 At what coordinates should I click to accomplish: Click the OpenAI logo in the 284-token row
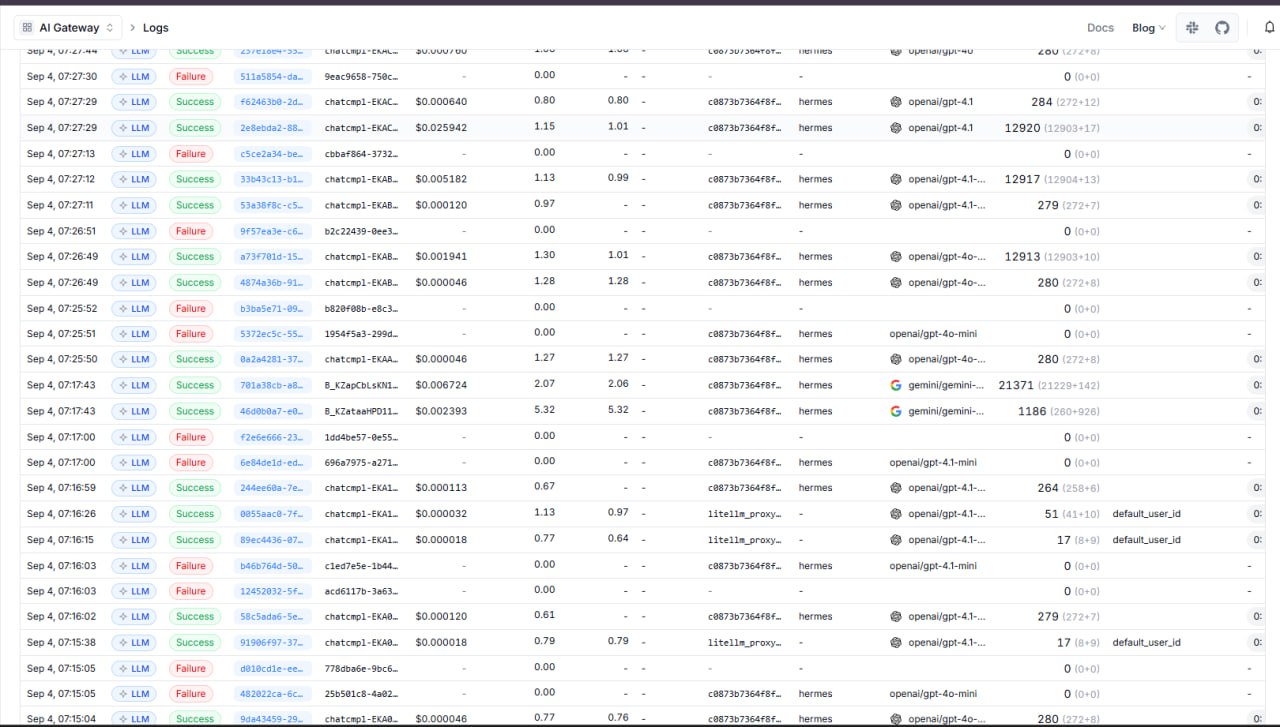click(896, 102)
